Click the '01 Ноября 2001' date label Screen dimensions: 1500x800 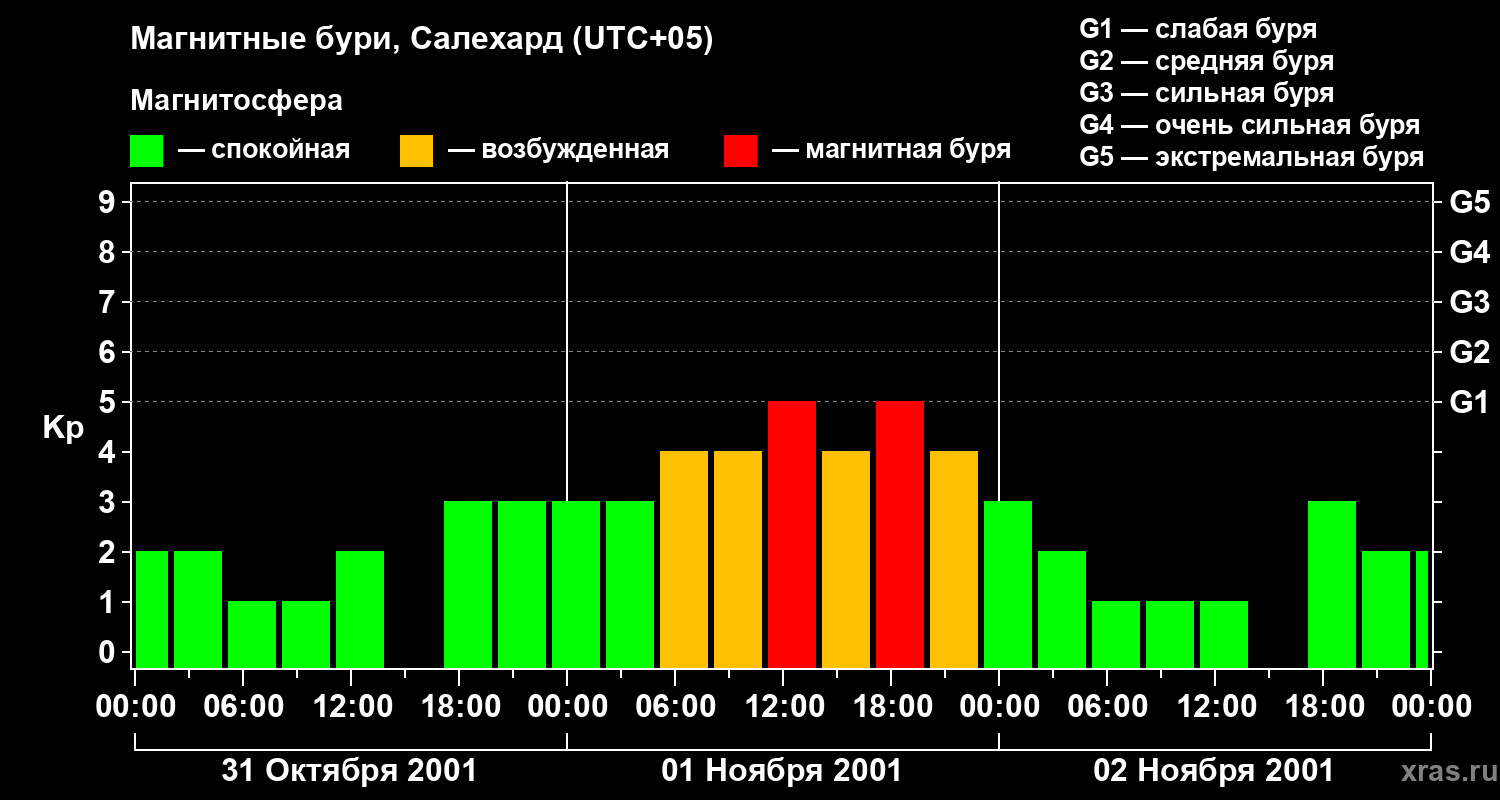(782, 771)
